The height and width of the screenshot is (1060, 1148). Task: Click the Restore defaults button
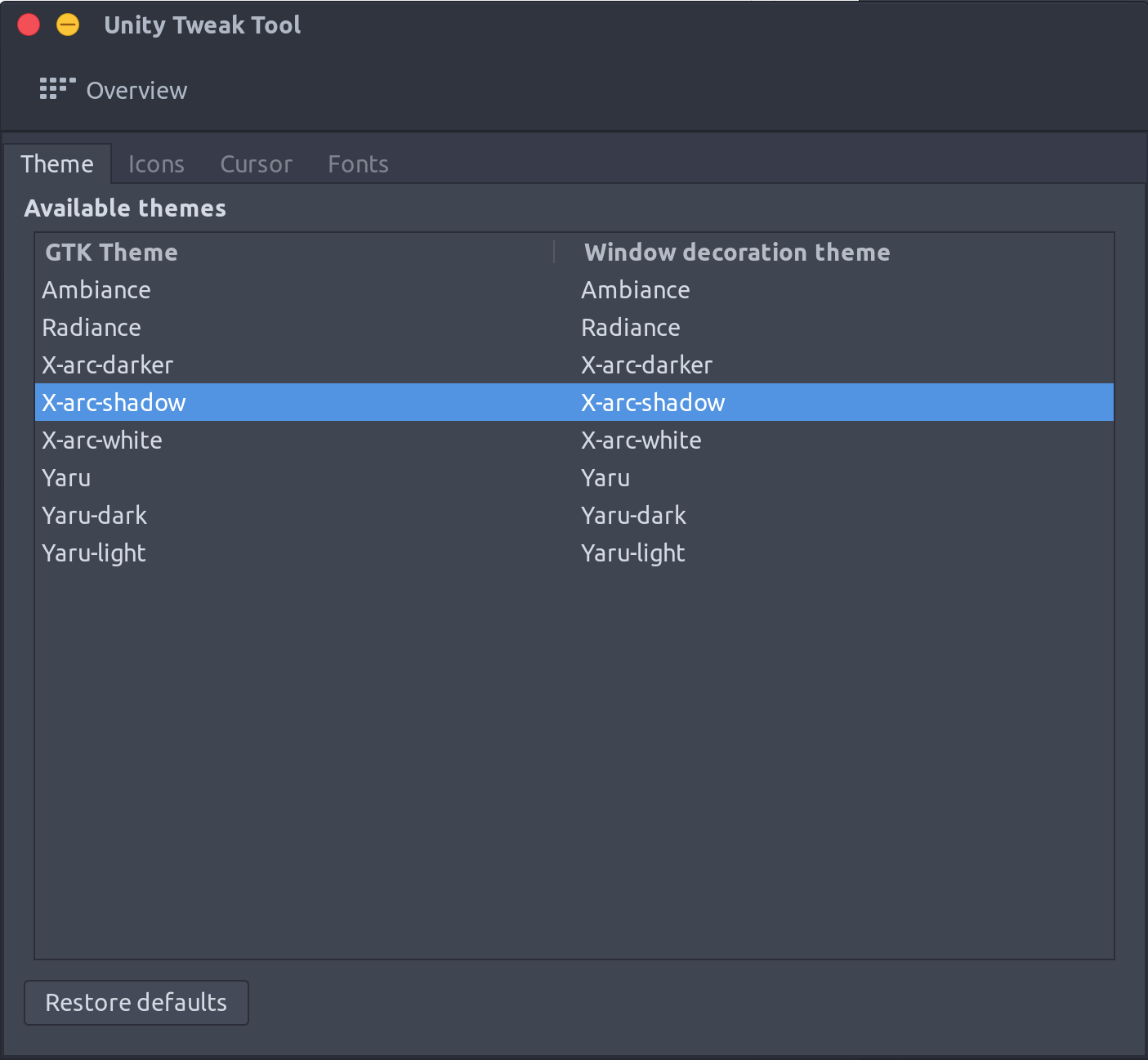coord(136,1003)
